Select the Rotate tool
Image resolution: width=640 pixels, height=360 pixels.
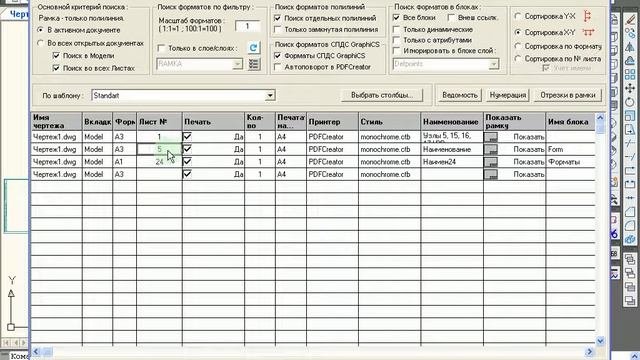(x=630, y=102)
